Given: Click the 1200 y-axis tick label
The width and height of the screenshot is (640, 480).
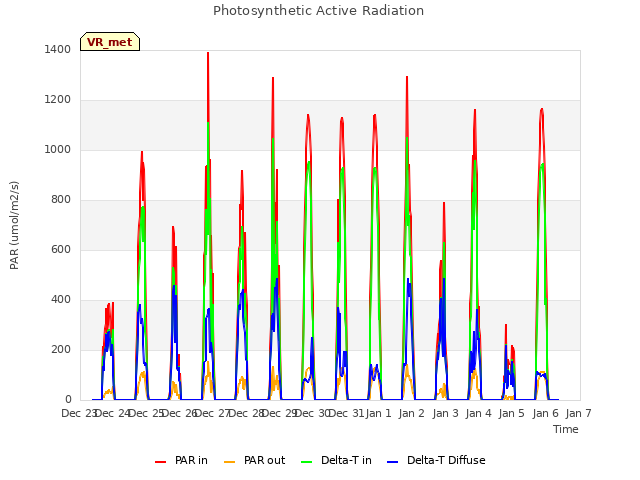Looking at the screenshot, I should (x=58, y=100).
